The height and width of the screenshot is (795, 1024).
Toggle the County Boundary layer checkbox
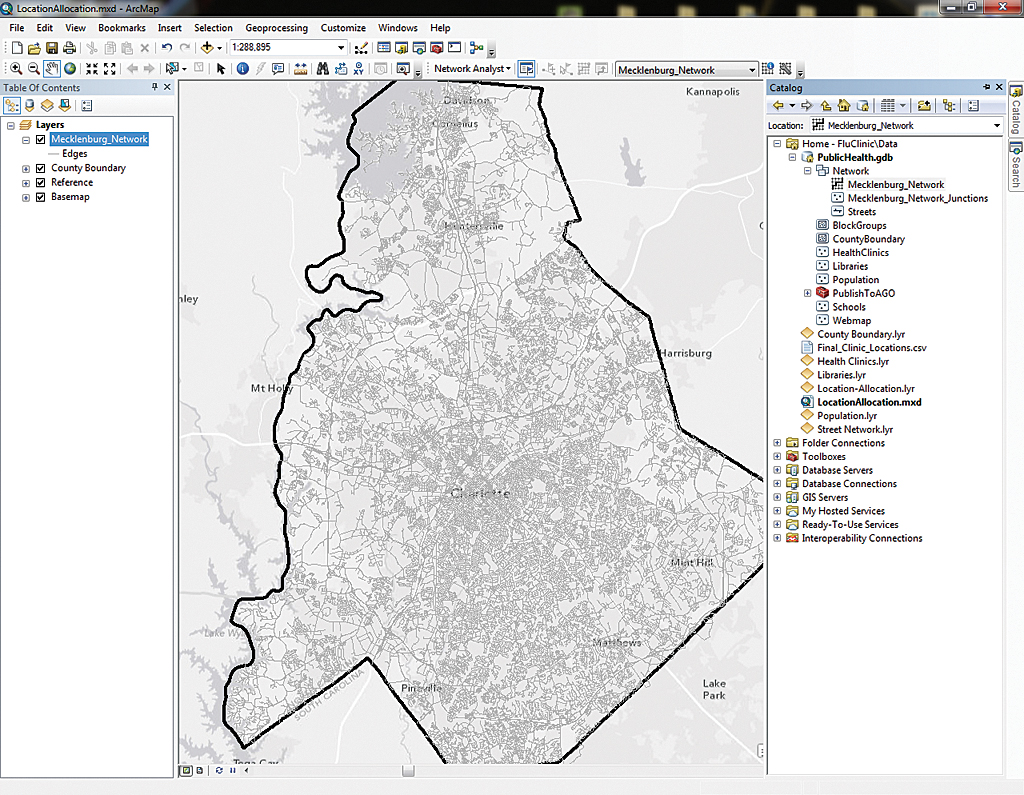click(x=40, y=168)
